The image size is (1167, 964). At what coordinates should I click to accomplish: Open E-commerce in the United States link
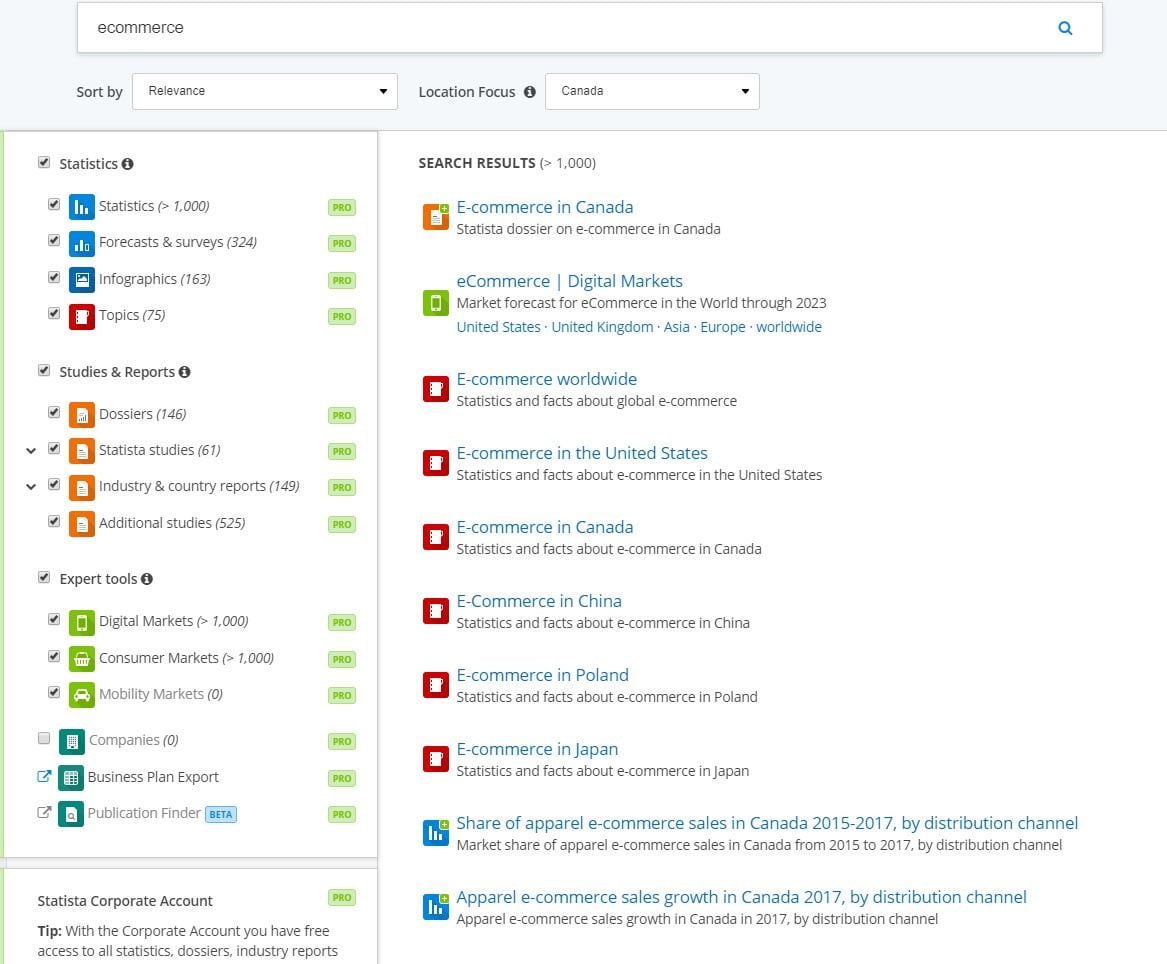pos(582,453)
